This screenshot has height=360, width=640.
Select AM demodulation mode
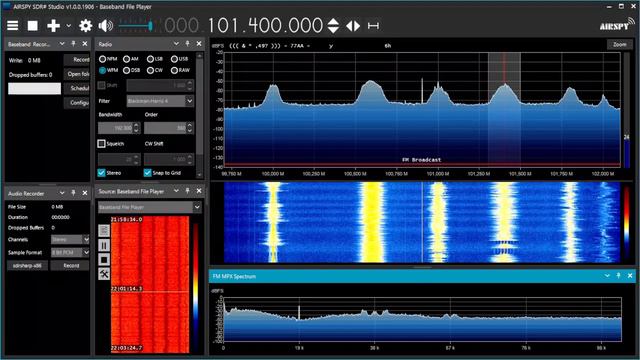click(x=127, y=59)
